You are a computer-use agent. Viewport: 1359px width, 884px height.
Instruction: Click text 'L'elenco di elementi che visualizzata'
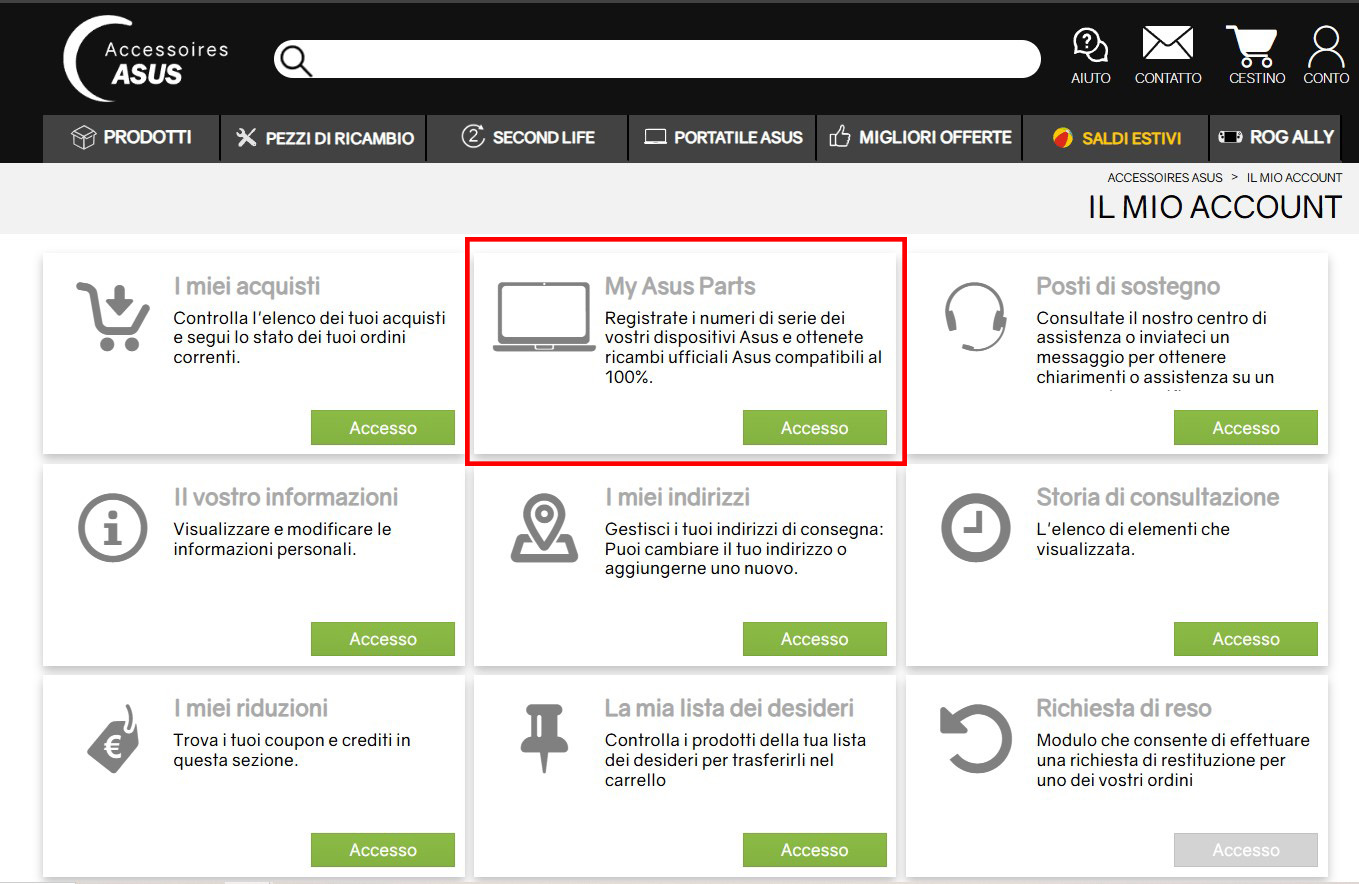1133,539
